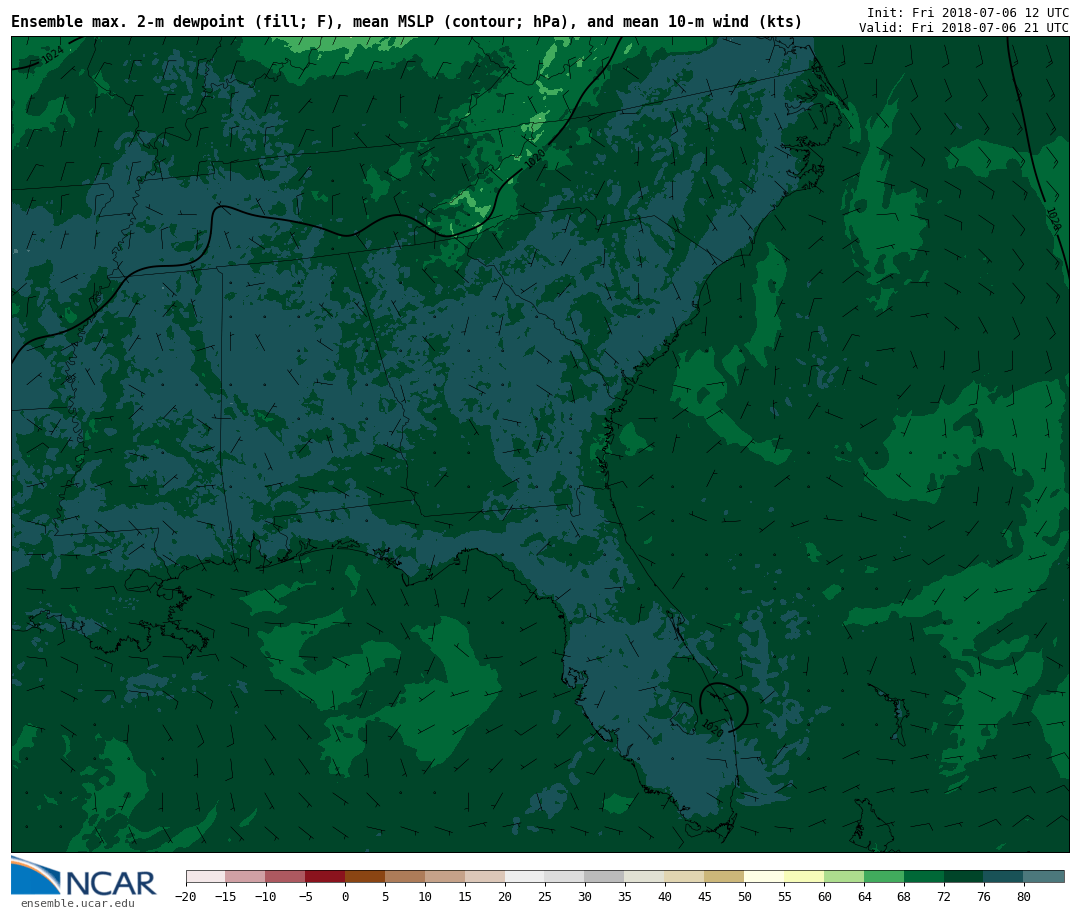
Task: Click the '72' colorbar label
Action: pos(945,896)
